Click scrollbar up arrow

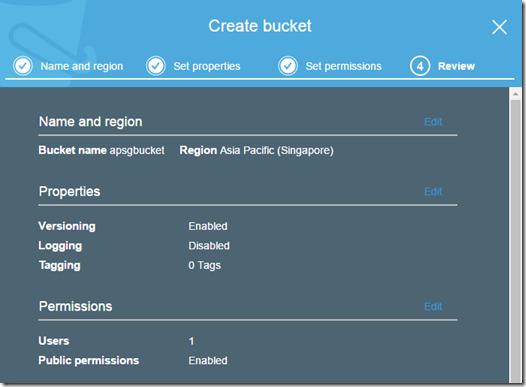click(515, 94)
